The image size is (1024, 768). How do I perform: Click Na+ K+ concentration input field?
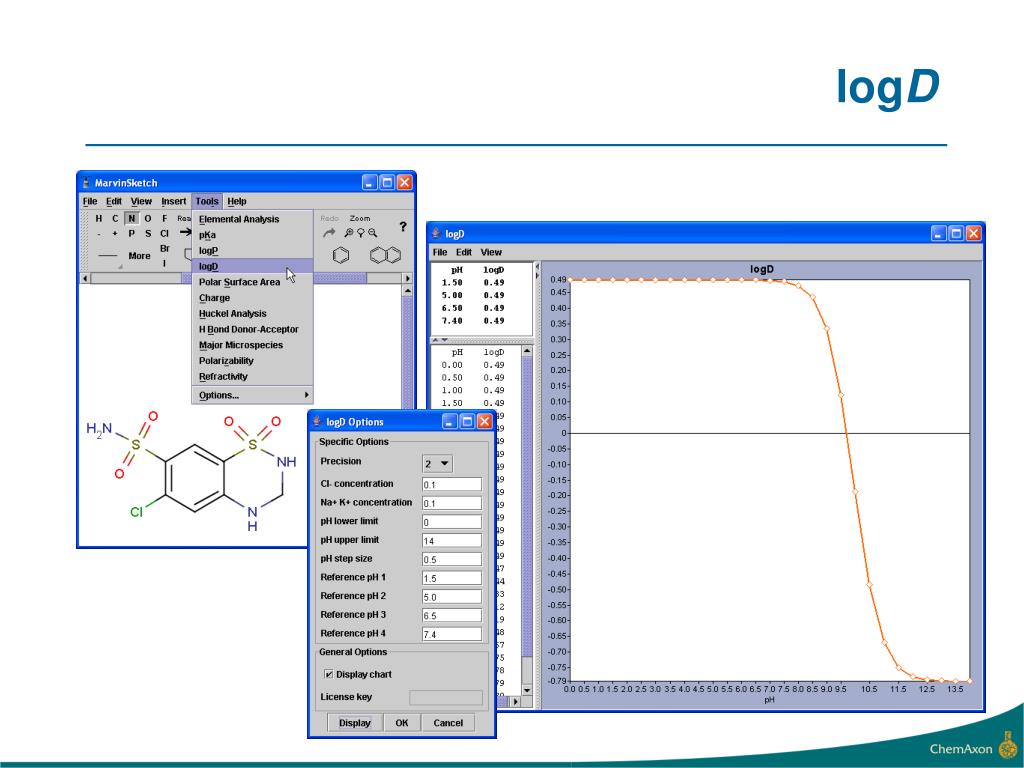pyautogui.click(x=452, y=503)
